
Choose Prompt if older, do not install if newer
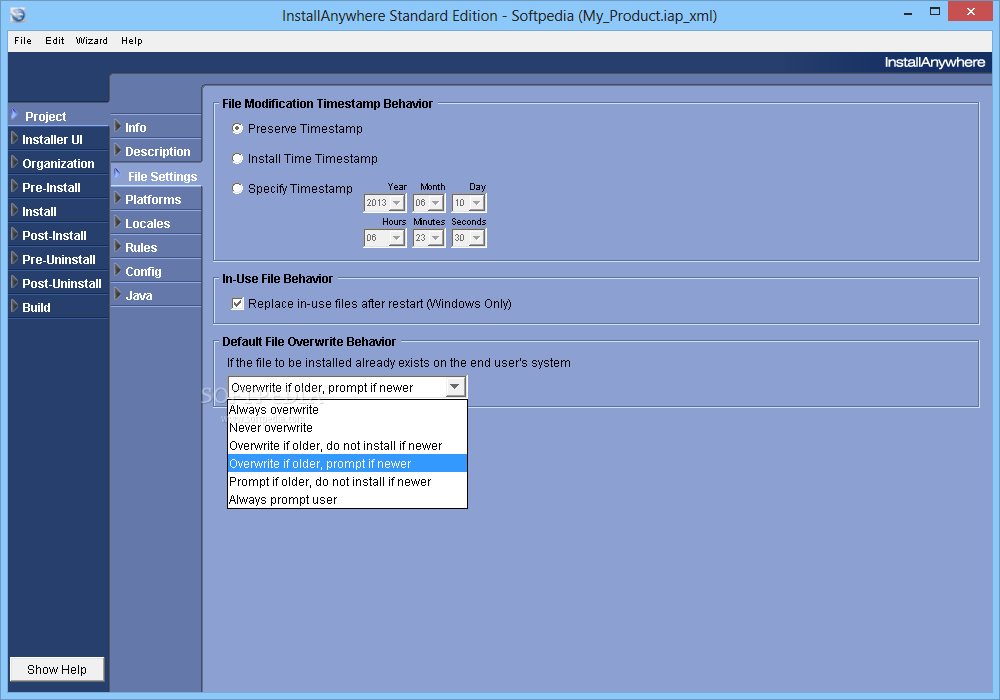[348, 482]
